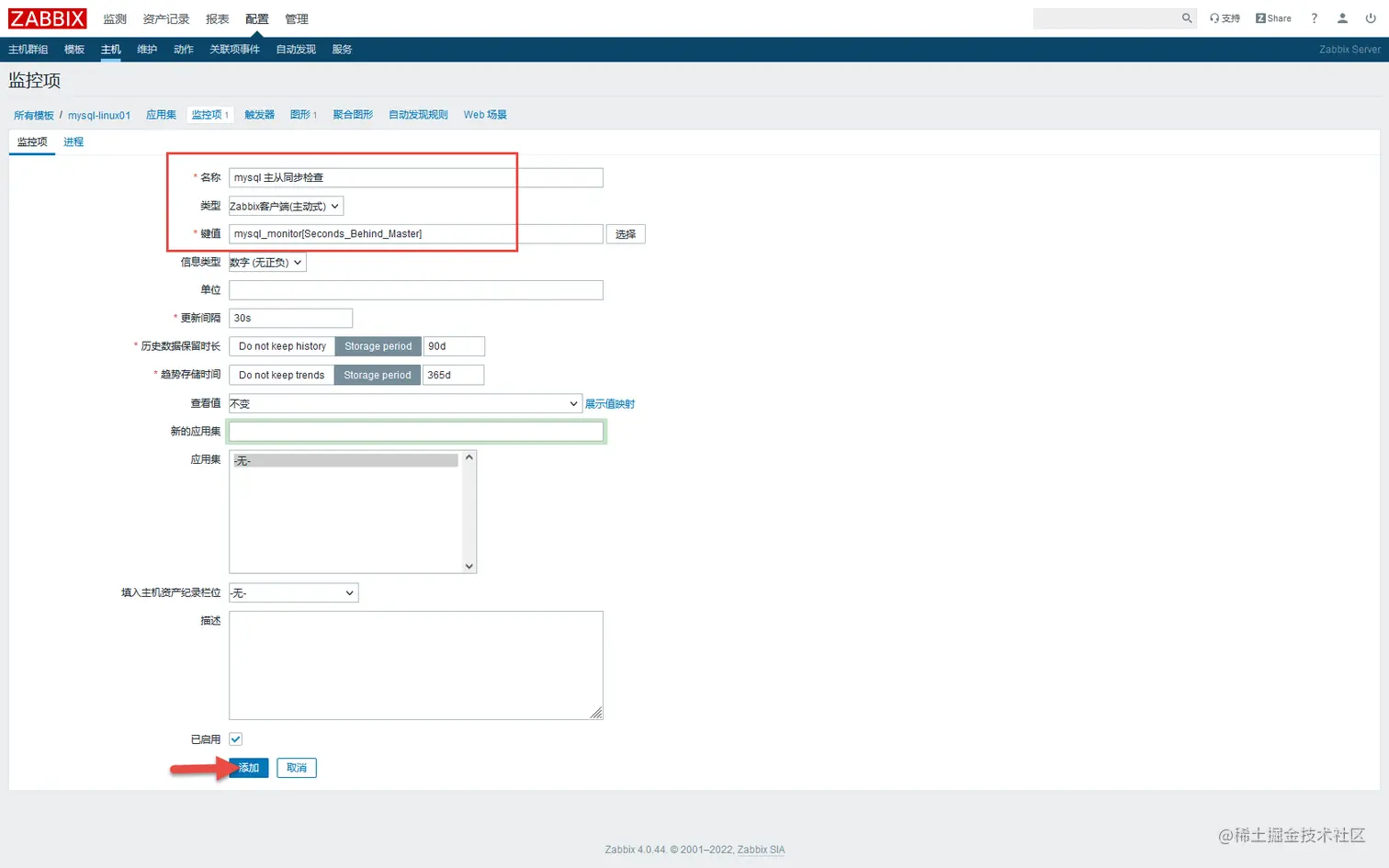Focus the top search box
This screenshot has width=1389, height=868.
pyautogui.click(x=1107, y=18)
